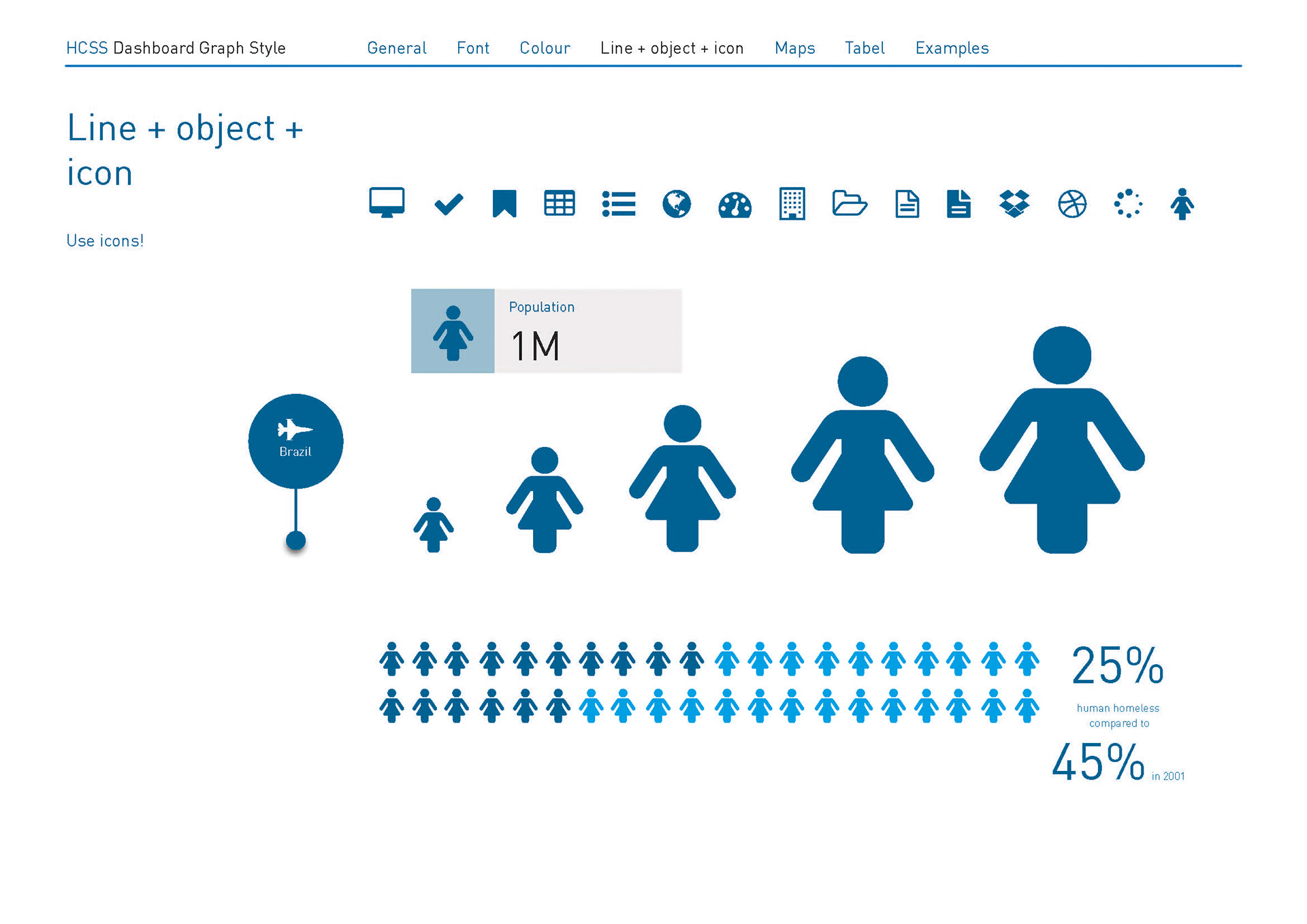Image resolution: width=1307 pixels, height=924 pixels.
Task: Click HCSS Dashboard Graph Style title
Action: (x=176, y=48)
